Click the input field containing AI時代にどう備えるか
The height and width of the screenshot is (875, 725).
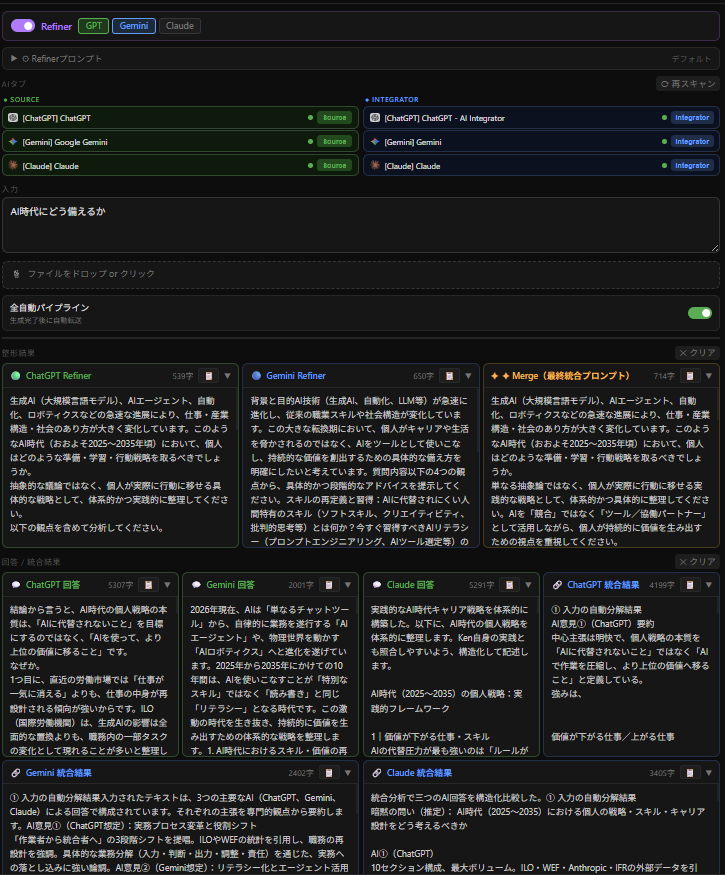[x=362, y=223]
